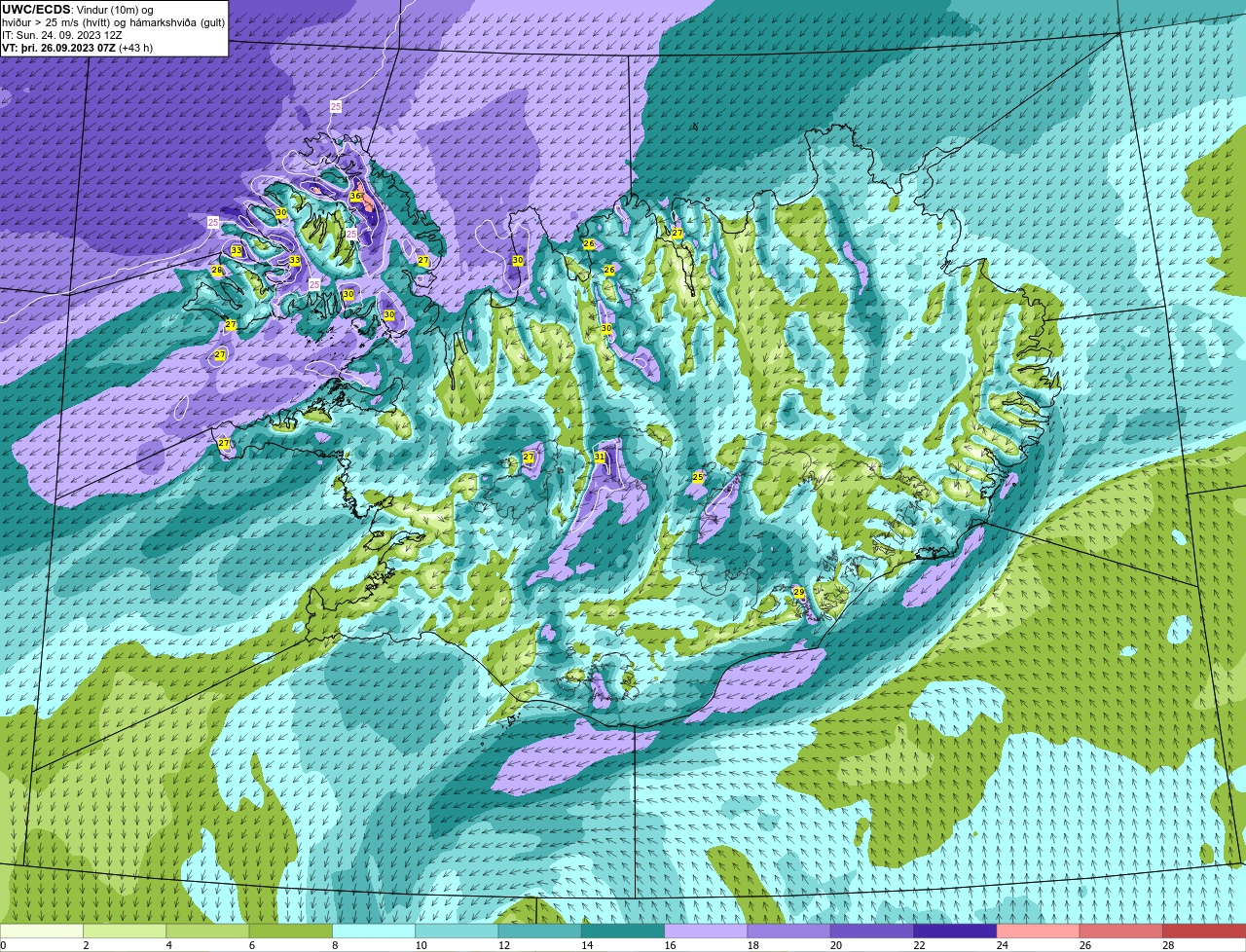1246x952 pixels.
Task: Click the yellow gust marker showing 31
Action: (x=600, y=457)
